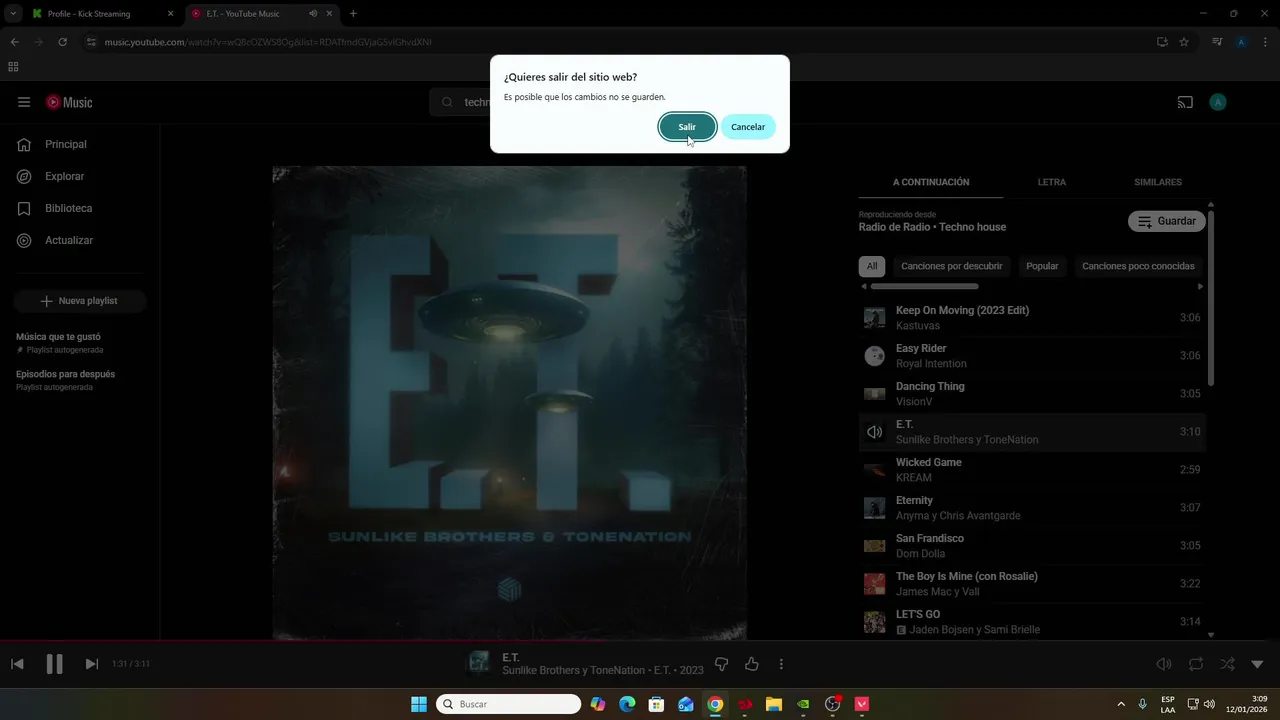Switch to the LETRA tab
The image size is (1280, 720).
[x=1052, y=182]
